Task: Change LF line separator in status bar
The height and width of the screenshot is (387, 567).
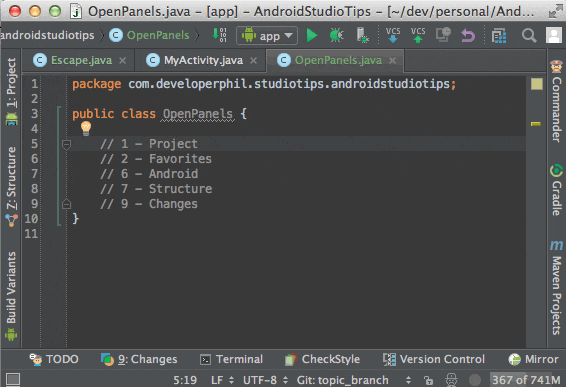Action: point(223,380)
